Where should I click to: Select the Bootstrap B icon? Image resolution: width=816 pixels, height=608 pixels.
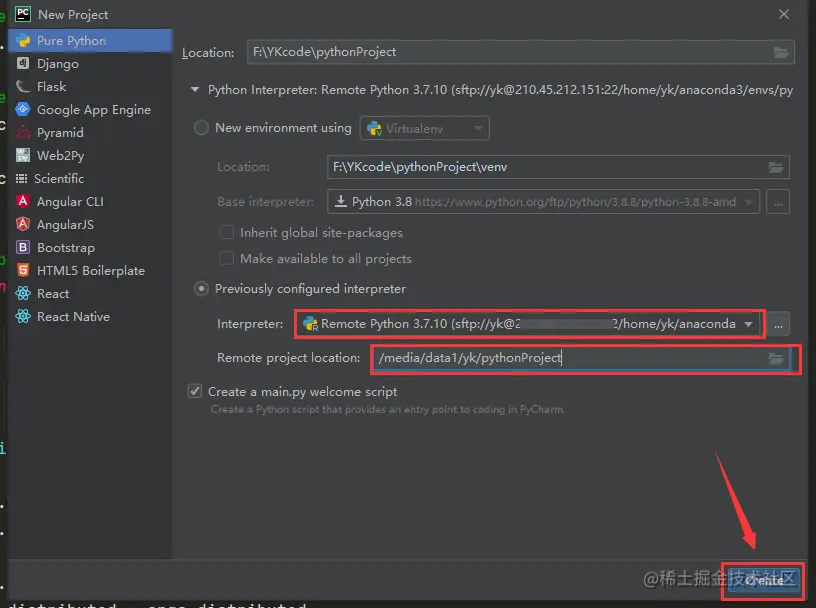23,247
